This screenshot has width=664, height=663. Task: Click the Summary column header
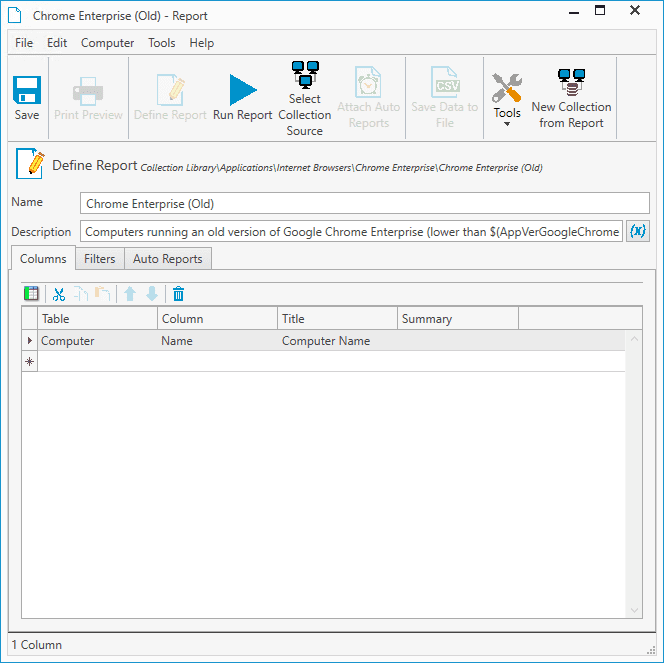pos(458,318)
